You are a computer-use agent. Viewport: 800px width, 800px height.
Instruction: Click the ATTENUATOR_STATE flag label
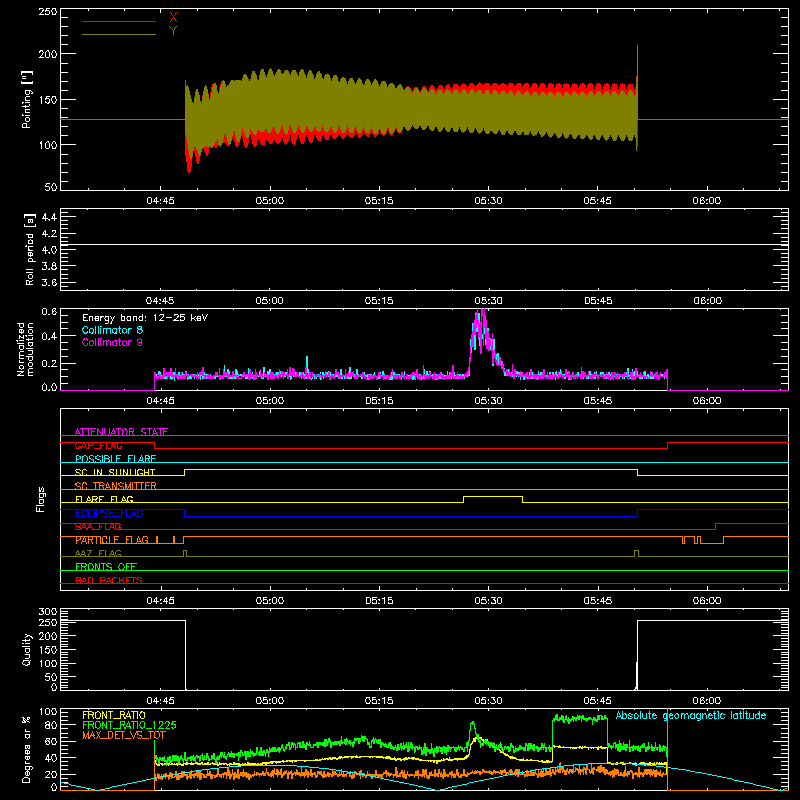point(121,432)
